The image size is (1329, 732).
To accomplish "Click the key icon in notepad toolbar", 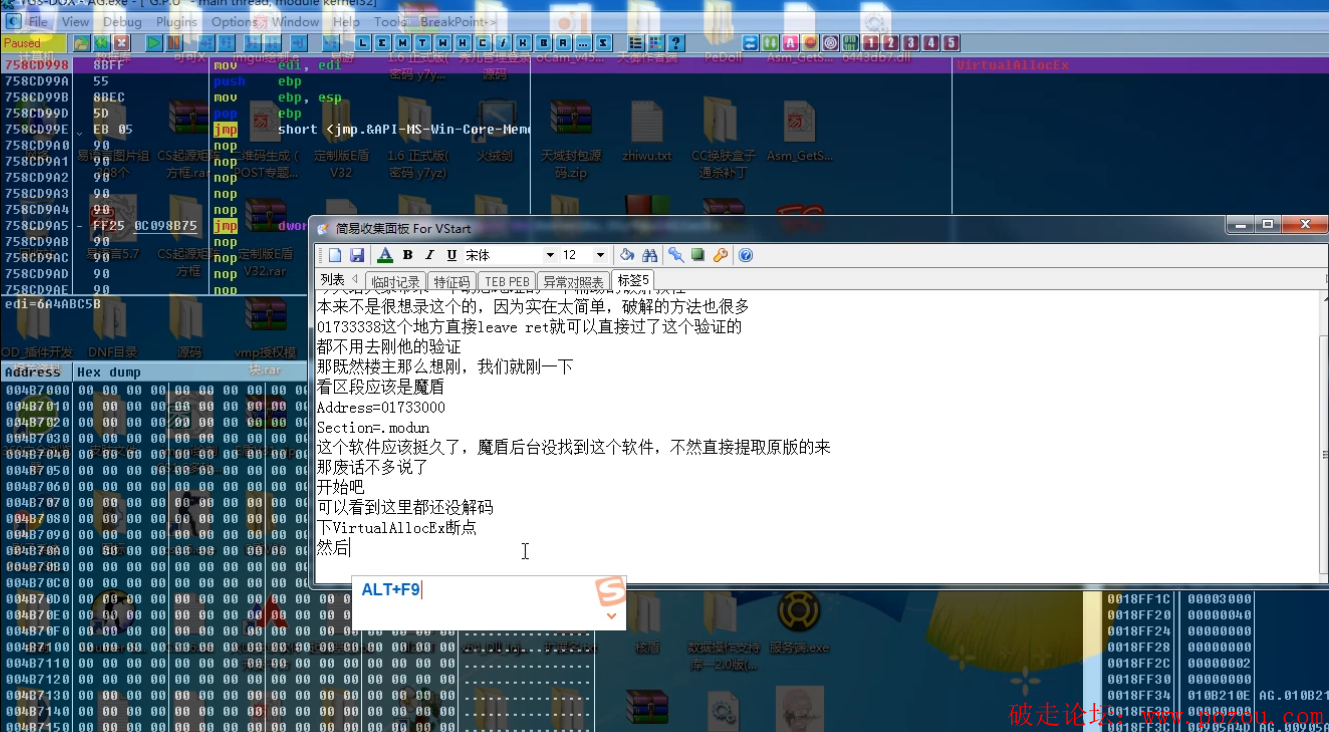I will click(720, 255).
